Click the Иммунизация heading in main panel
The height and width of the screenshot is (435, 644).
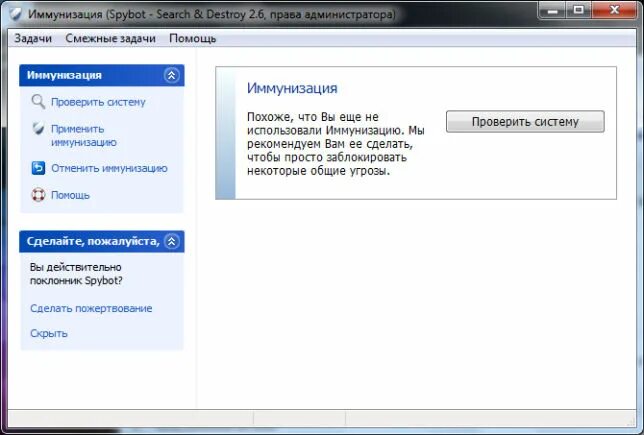[292, 88]
